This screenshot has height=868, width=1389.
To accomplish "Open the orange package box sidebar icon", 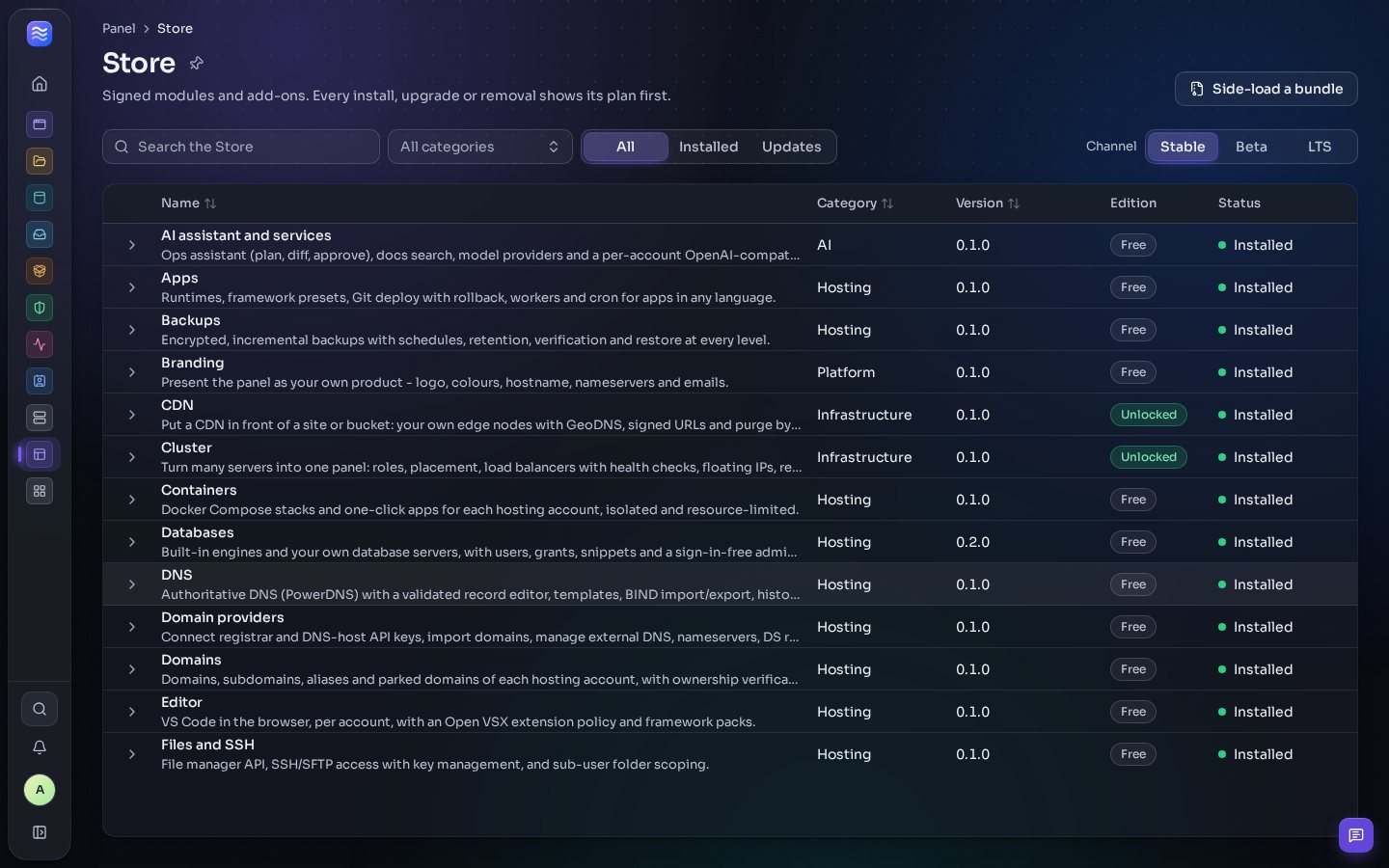I will pyautogui.click(x=40, y=271).
